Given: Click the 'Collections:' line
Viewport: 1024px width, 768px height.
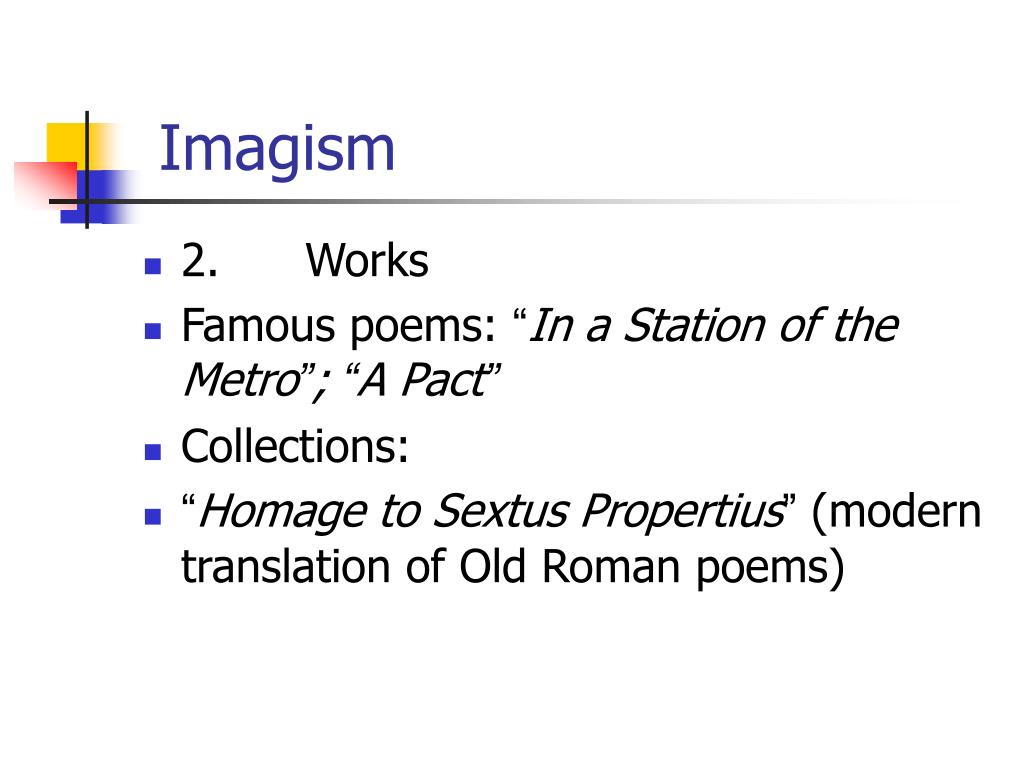Looking at the screenshot, I should point(295,447).
